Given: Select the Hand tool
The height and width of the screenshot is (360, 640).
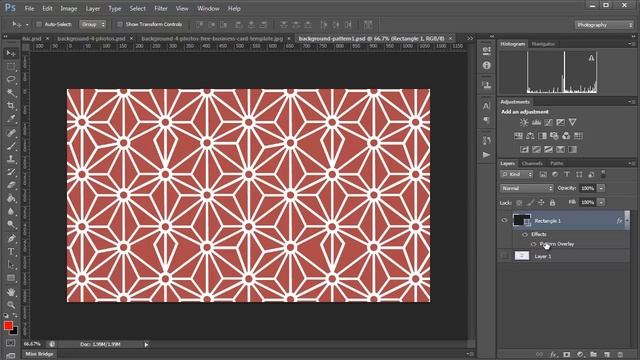Looking at the screenshot, I should click(x=11, y=292).
